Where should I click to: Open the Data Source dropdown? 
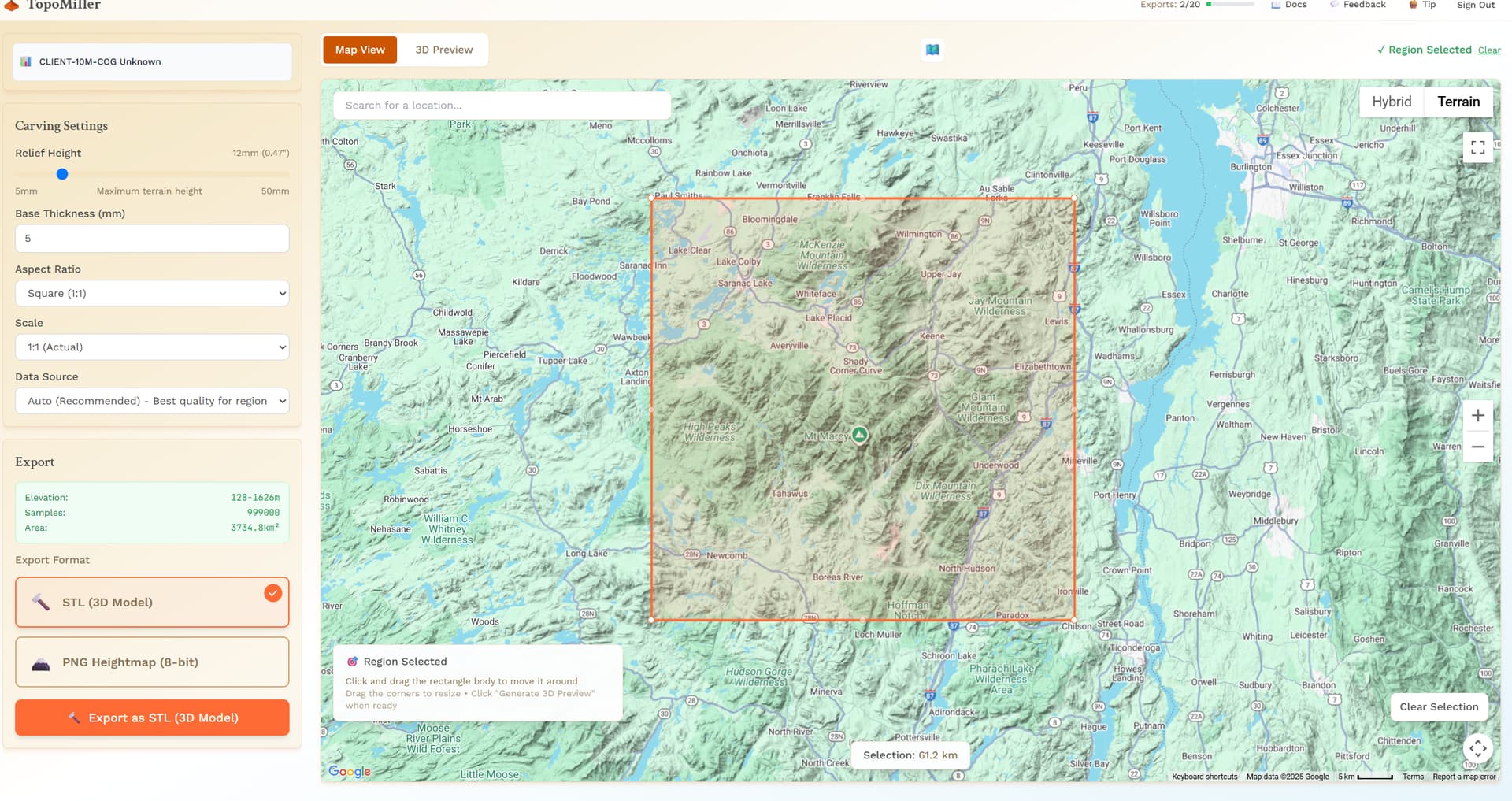(x=152, y=401)
